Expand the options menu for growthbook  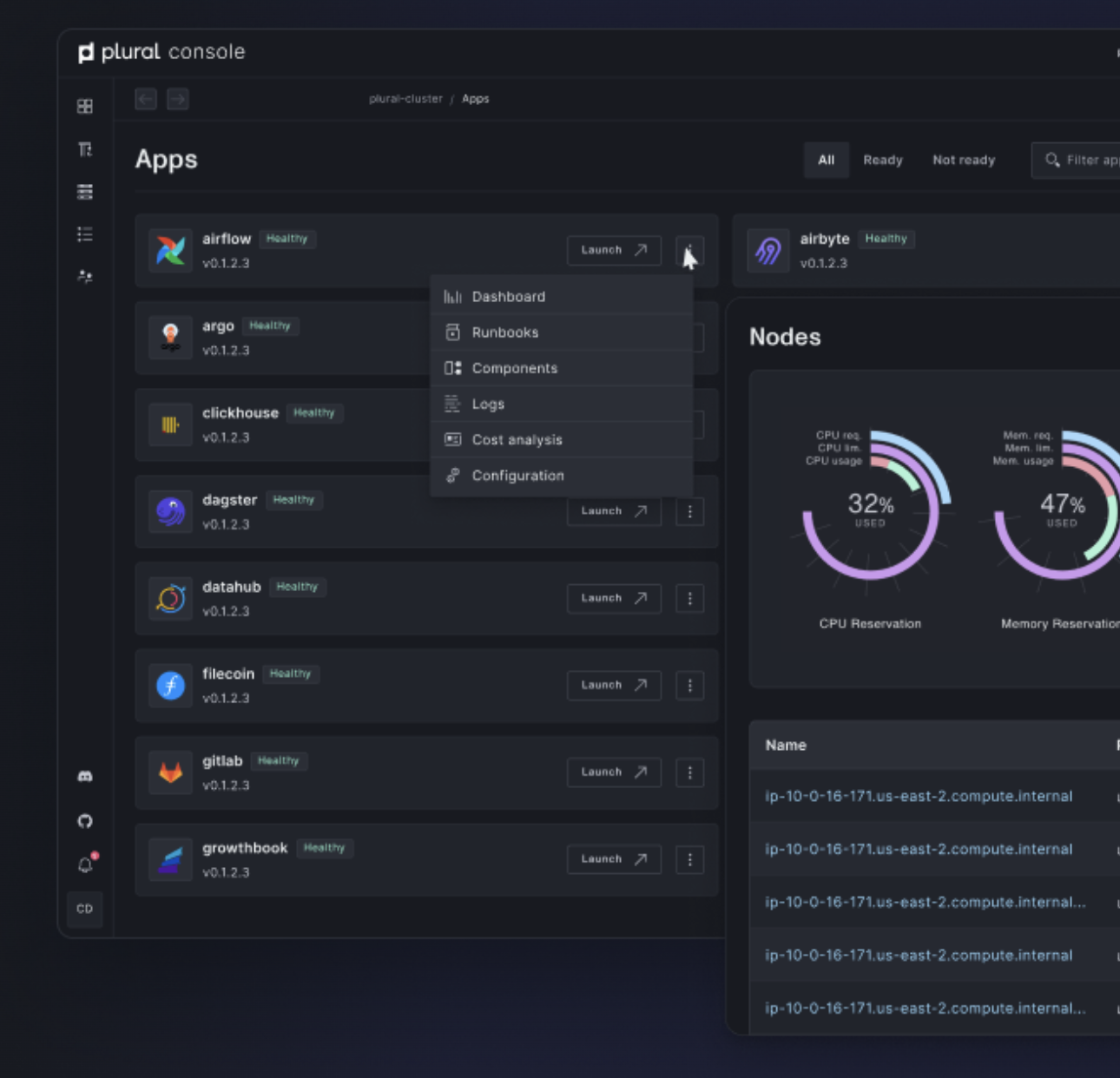point(689,859)
